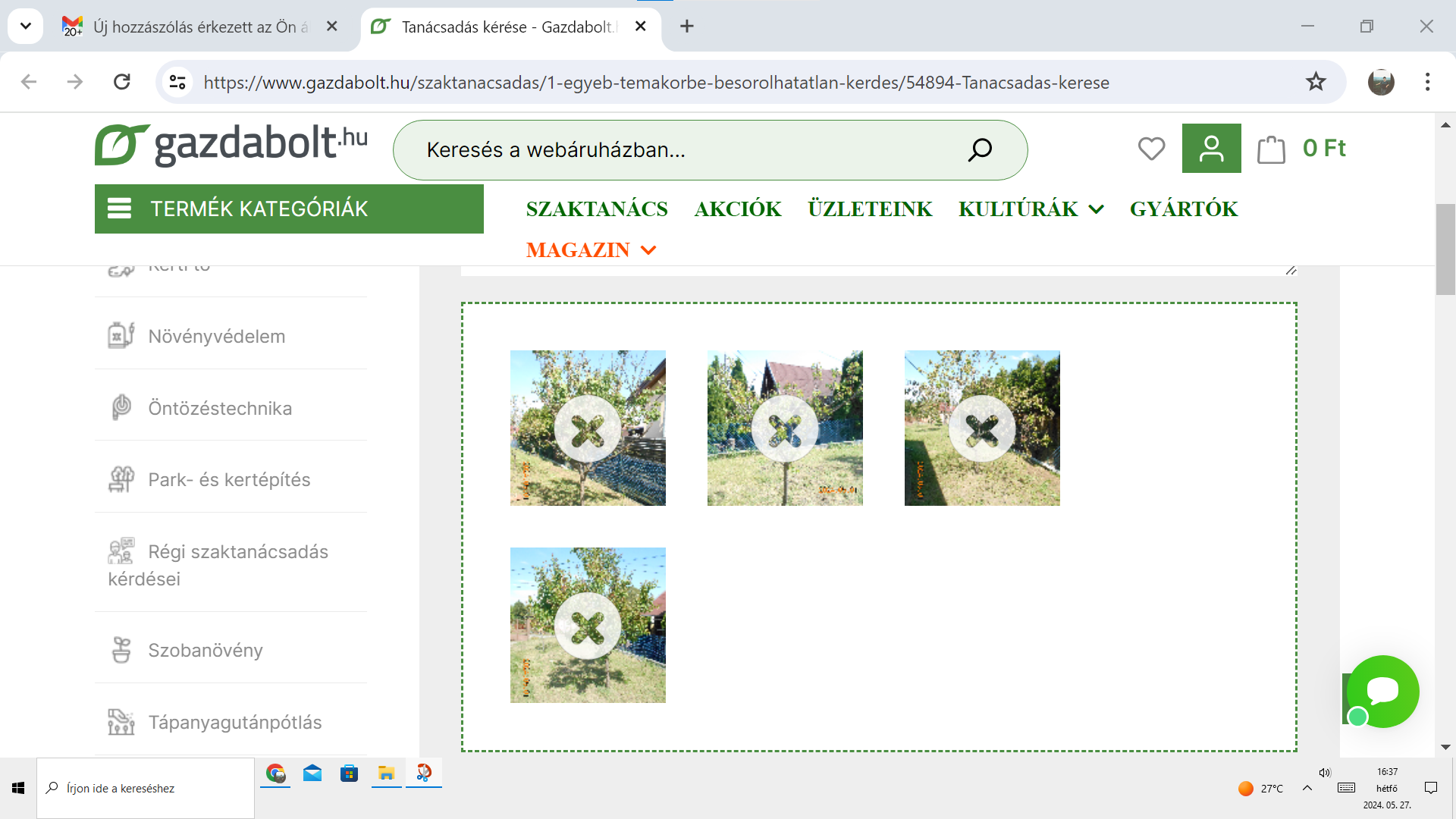Image resolution: width=1456 pixels, height=819 pixels.
Task: Open site information icon in address bar
Action: (177, 82)
